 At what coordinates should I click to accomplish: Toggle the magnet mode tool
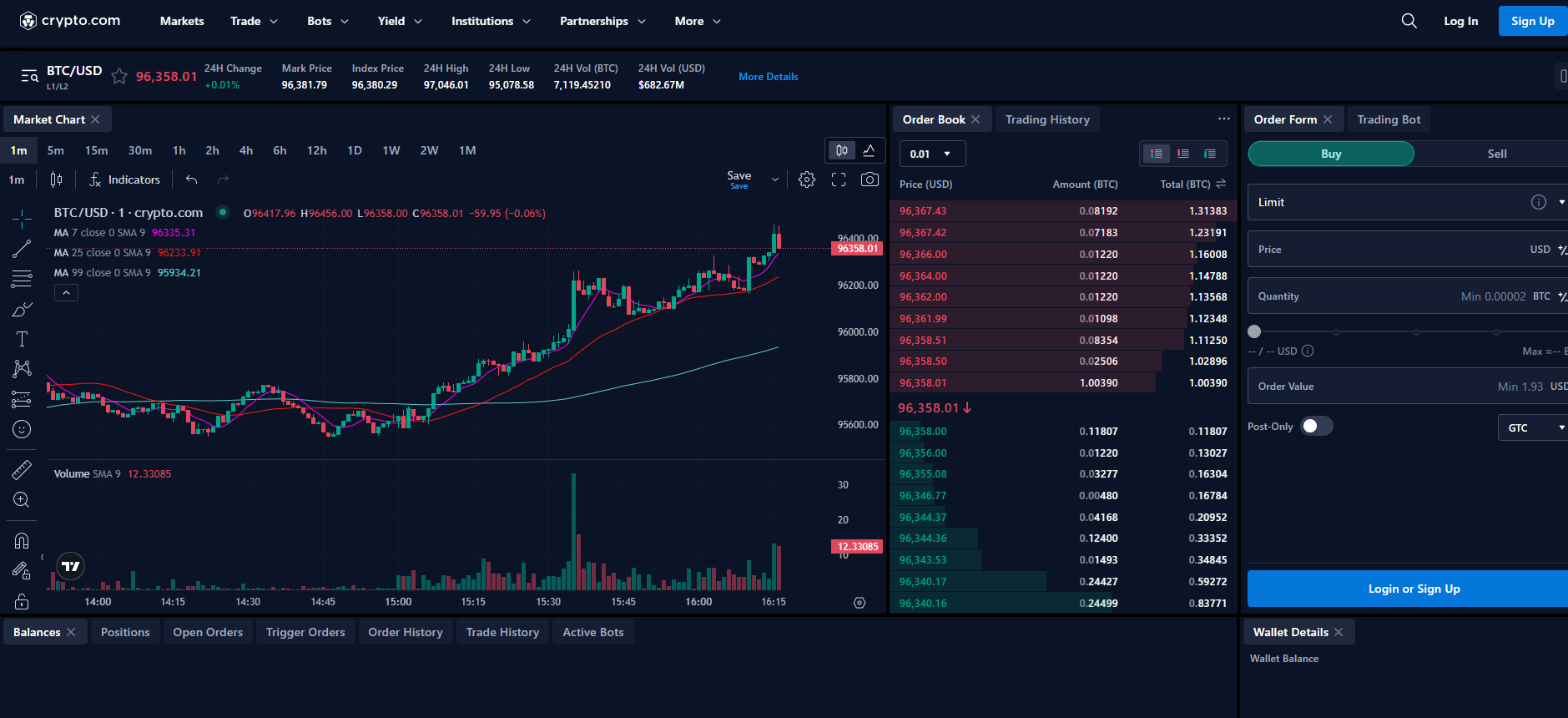click(x=22, y=541)
